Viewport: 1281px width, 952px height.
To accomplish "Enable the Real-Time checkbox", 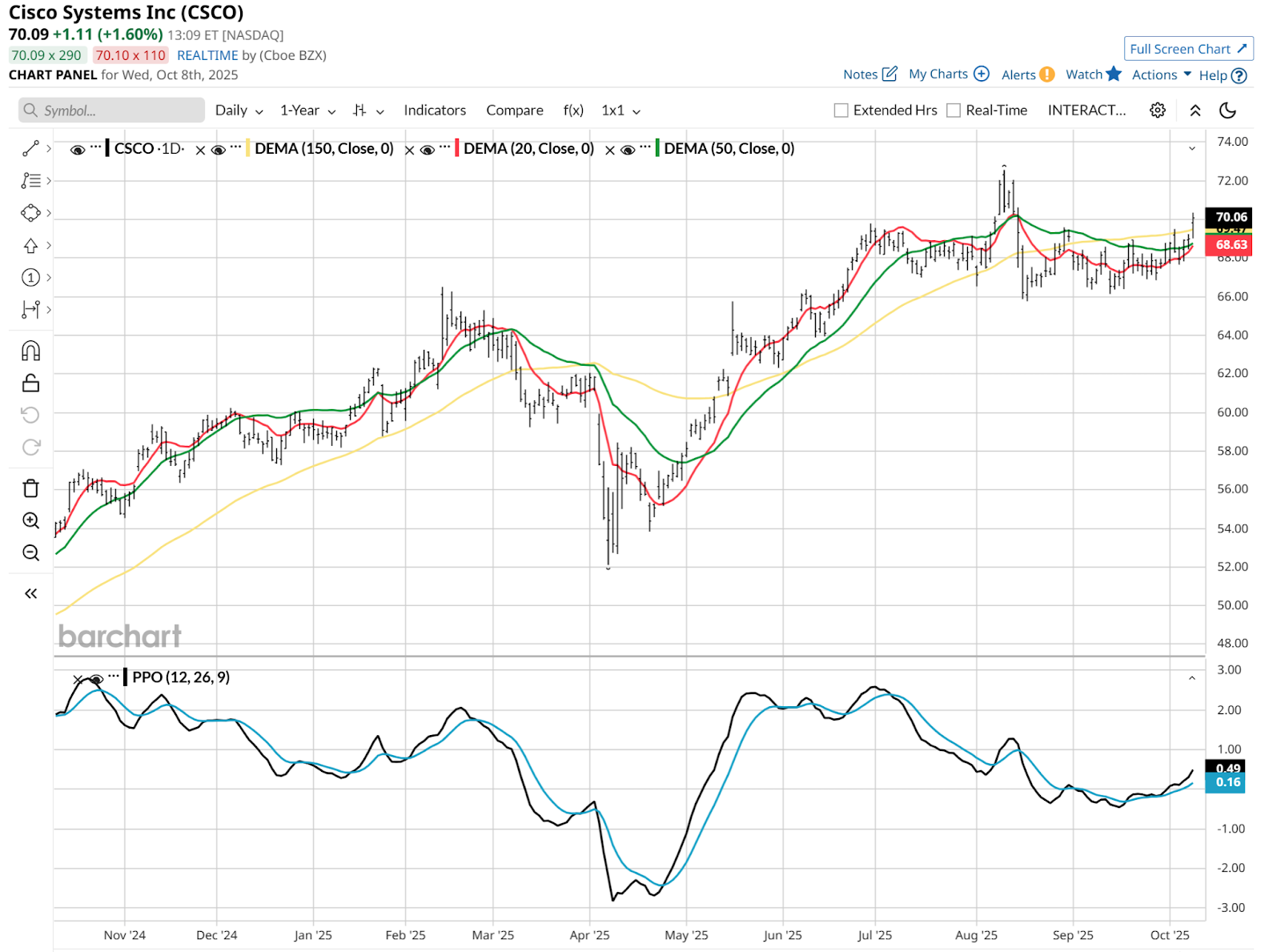I will click(x=954, y=110).
